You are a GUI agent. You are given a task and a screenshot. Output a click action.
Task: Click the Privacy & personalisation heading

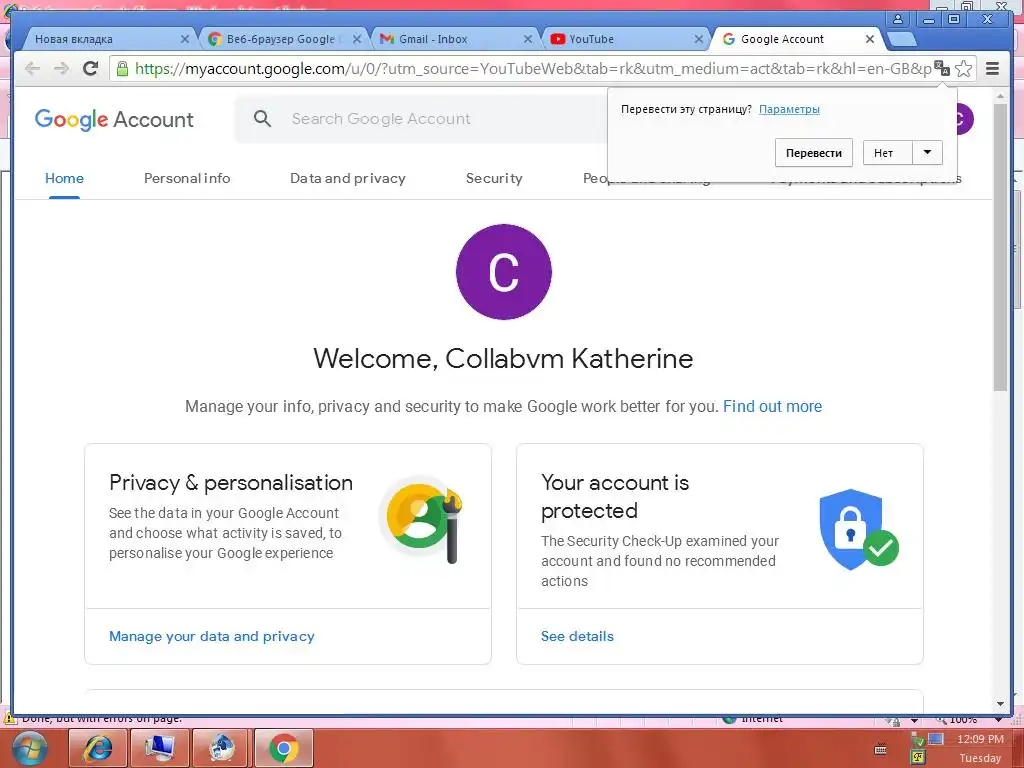pyautogui.click(x=231, y=483)
